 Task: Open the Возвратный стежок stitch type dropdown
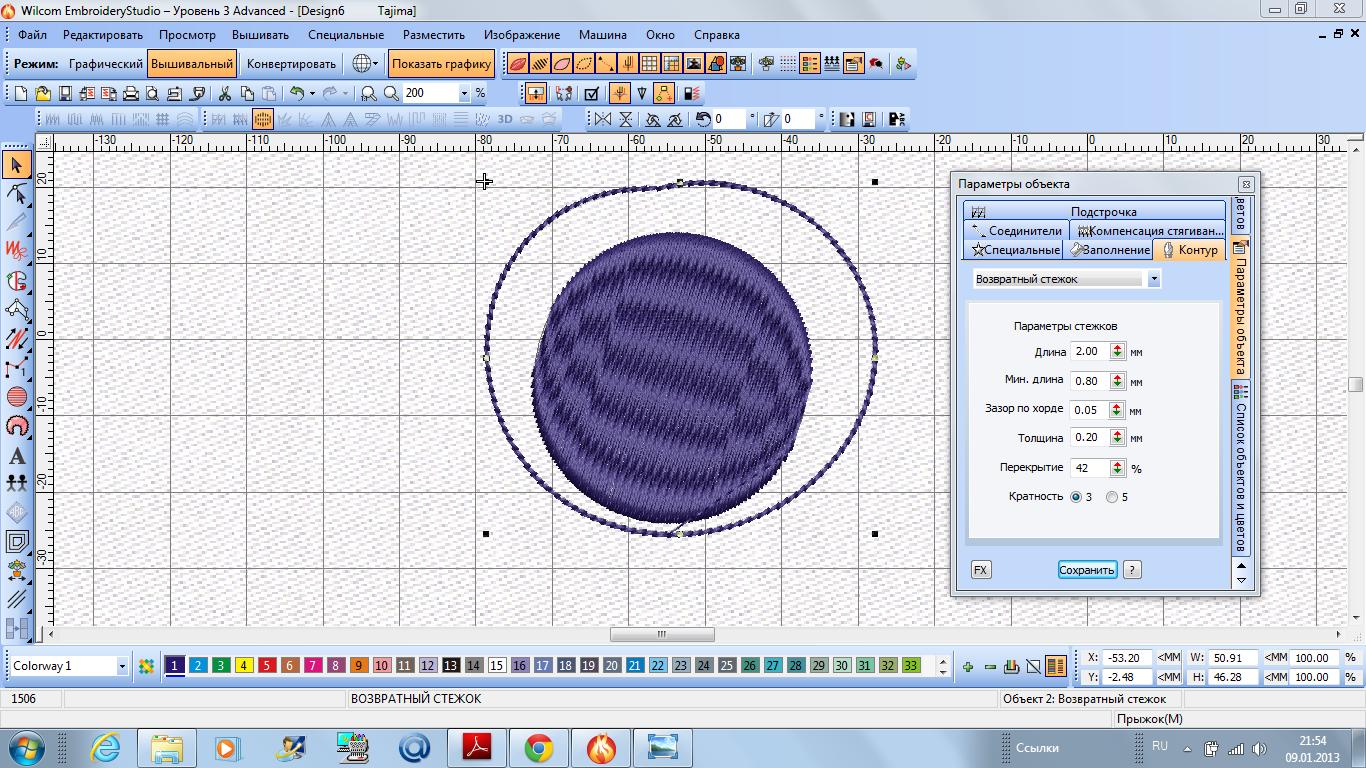(x=1153, y=279)
